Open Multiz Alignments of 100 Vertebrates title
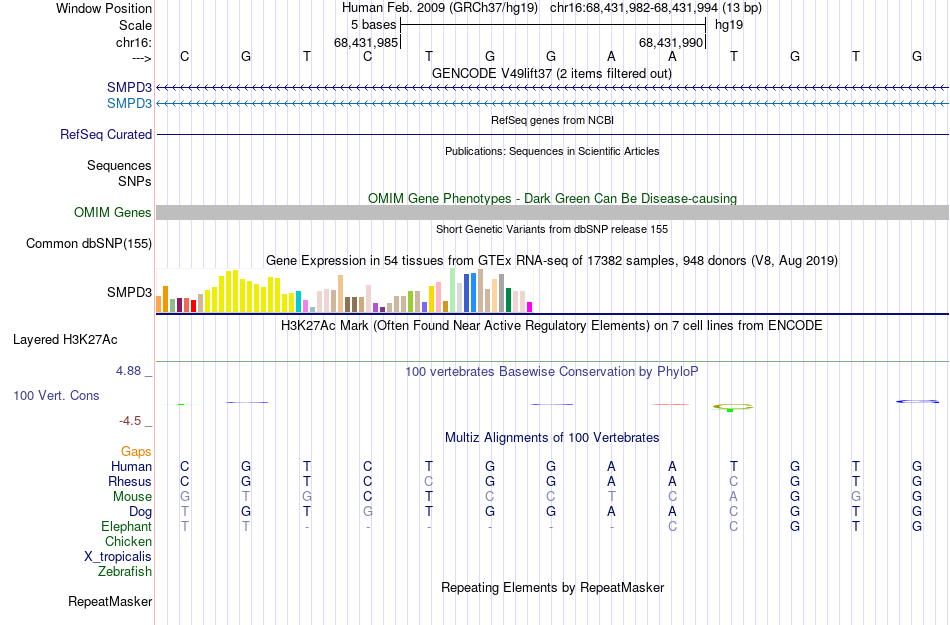950x625 pixels. click(552, 437)
